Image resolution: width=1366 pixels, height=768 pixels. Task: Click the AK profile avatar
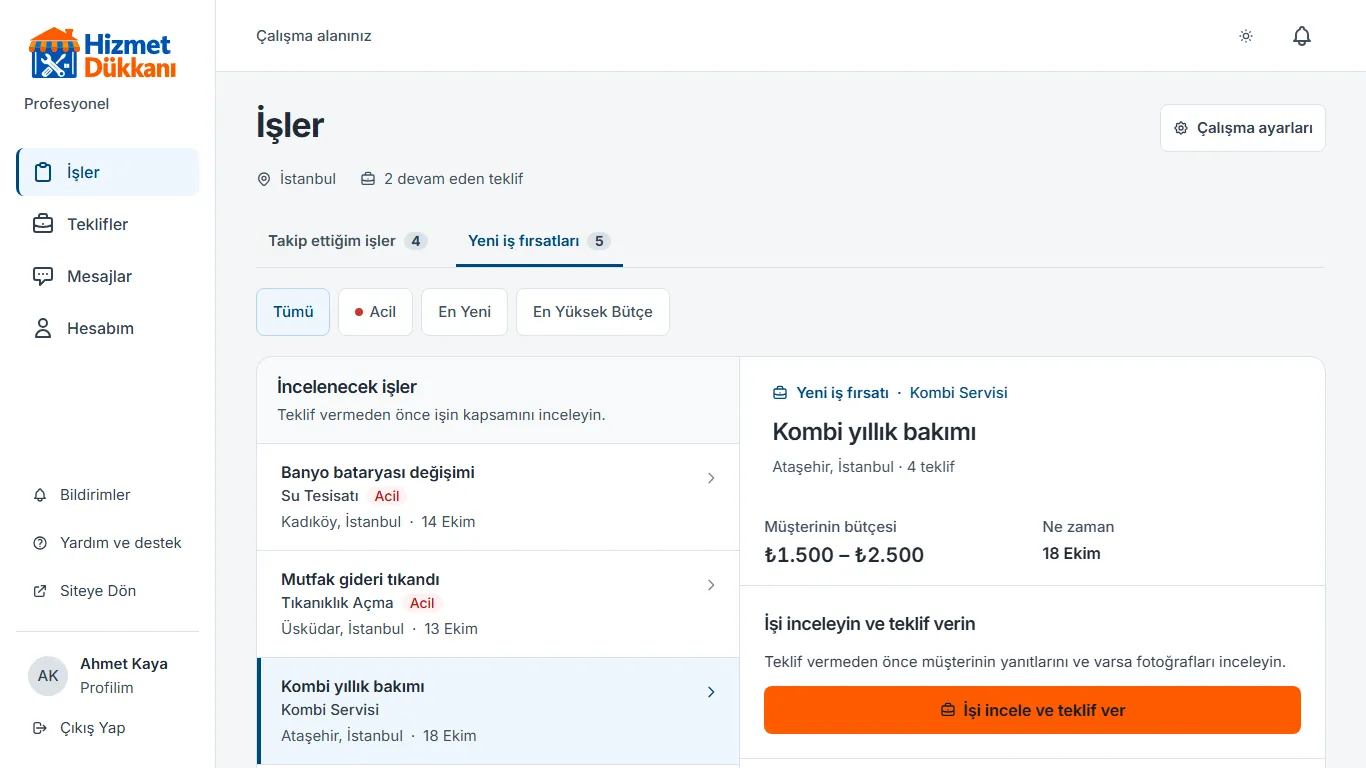(x=48, y=676)
